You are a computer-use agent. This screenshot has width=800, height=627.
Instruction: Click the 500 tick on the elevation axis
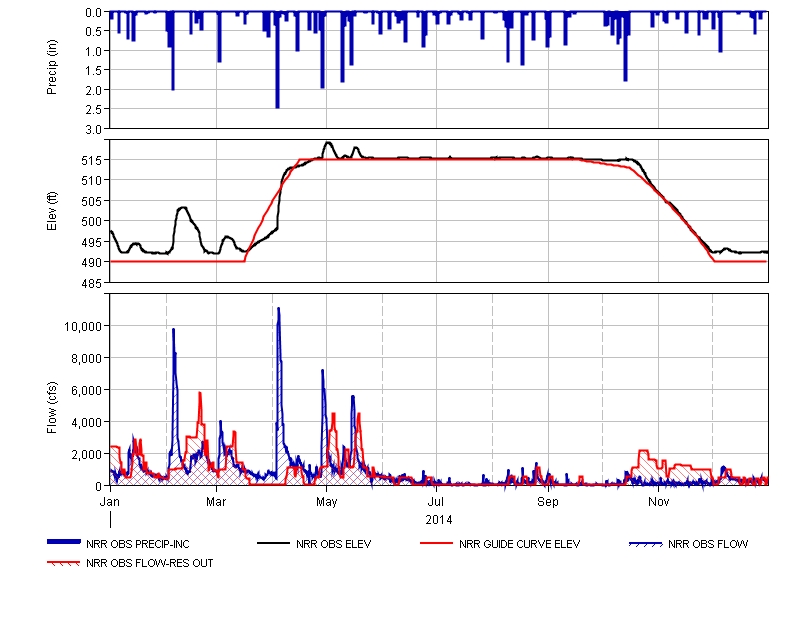point(92,221)
